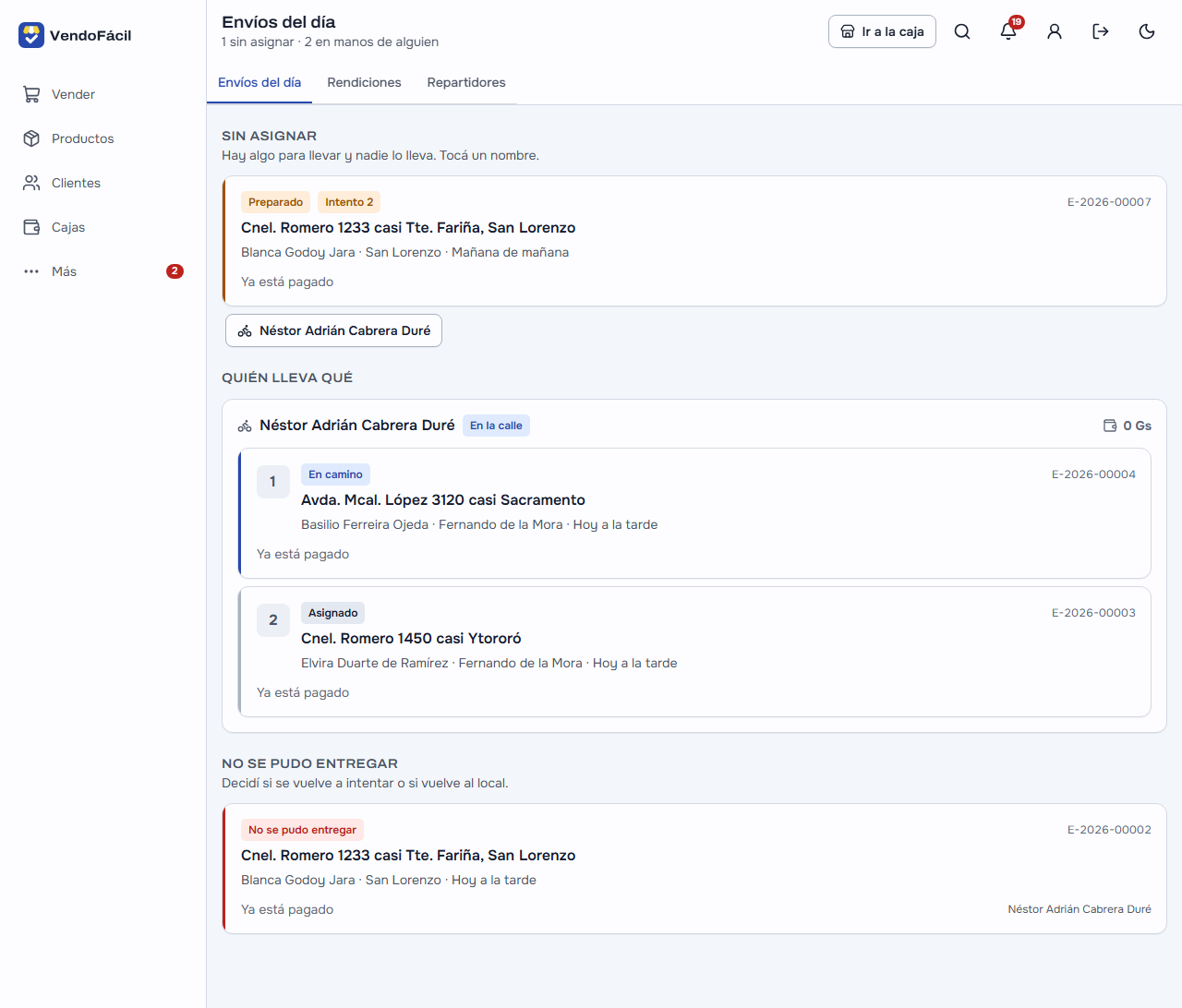The width and height of the screenshot is (1182, 1008).
Task: Click the Cajas wallet icon
Action: point(31,227)
